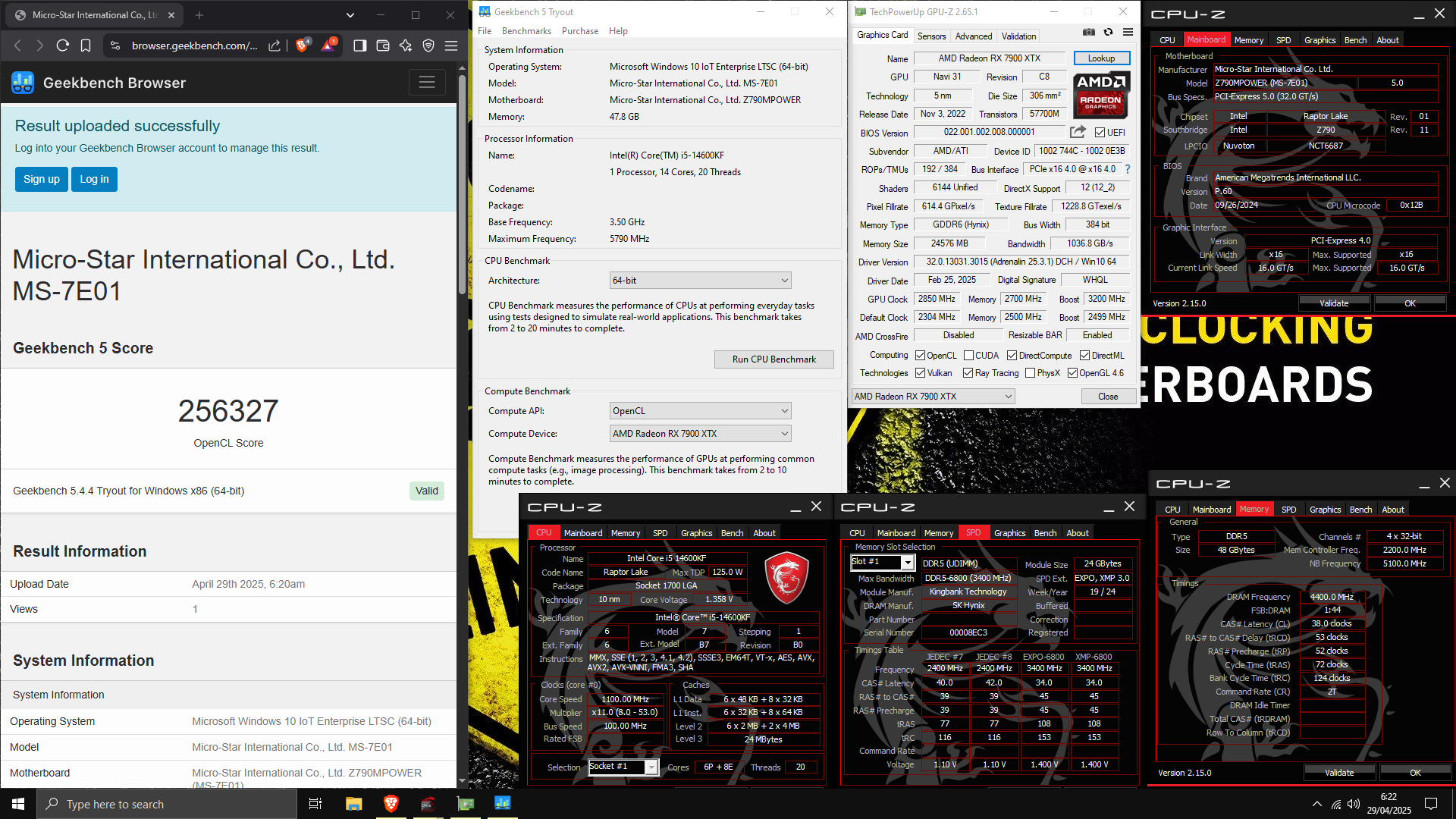Refresh GPU-Z data

1108,32
